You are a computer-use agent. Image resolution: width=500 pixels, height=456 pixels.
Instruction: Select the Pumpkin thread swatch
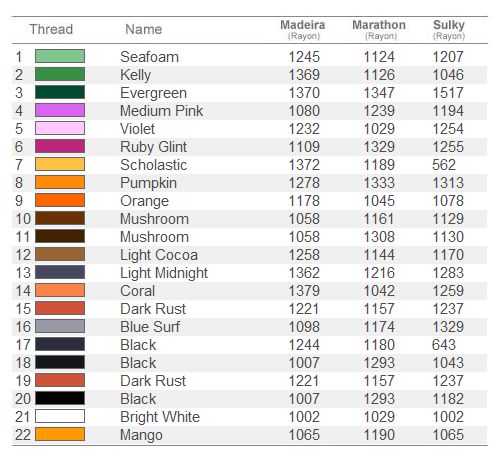click(x=60, y=182)
